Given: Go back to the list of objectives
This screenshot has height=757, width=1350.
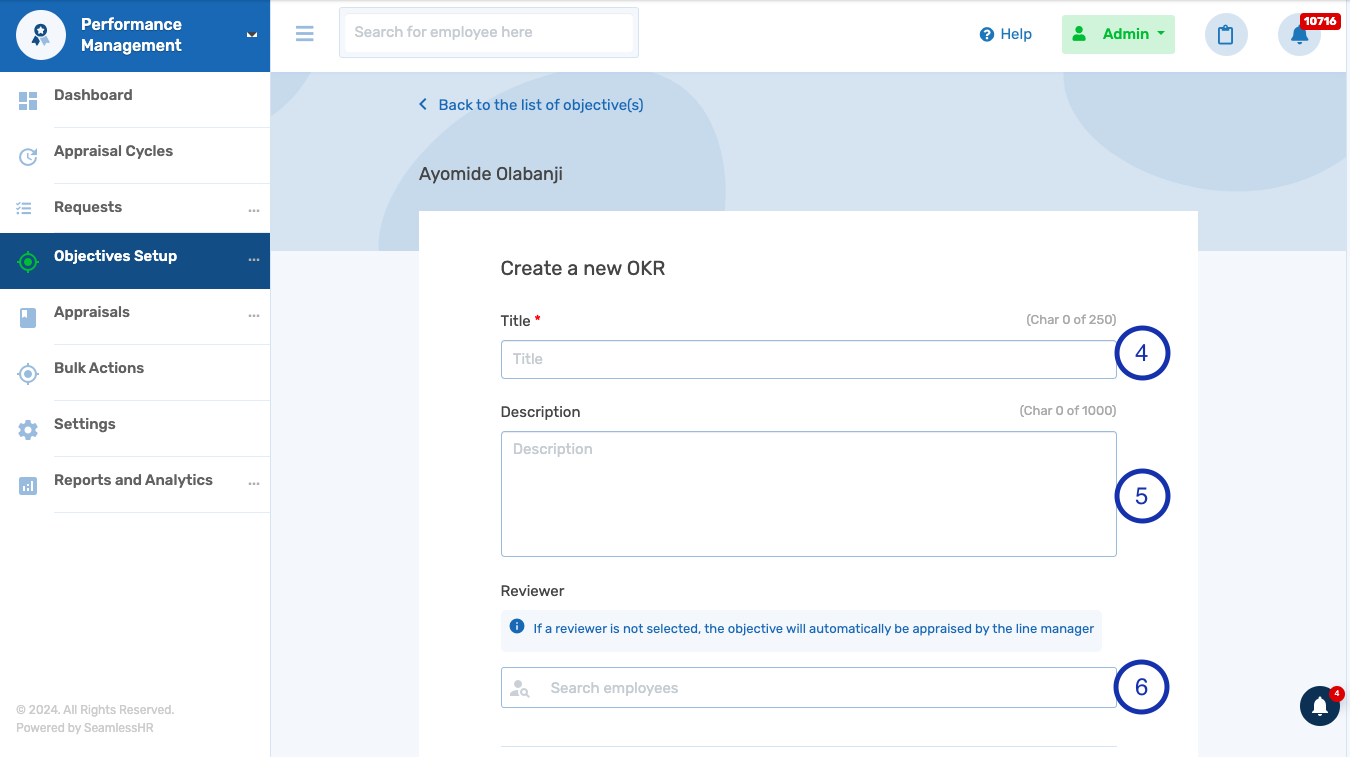Looking at the screenshot, I should coord(541,105).
